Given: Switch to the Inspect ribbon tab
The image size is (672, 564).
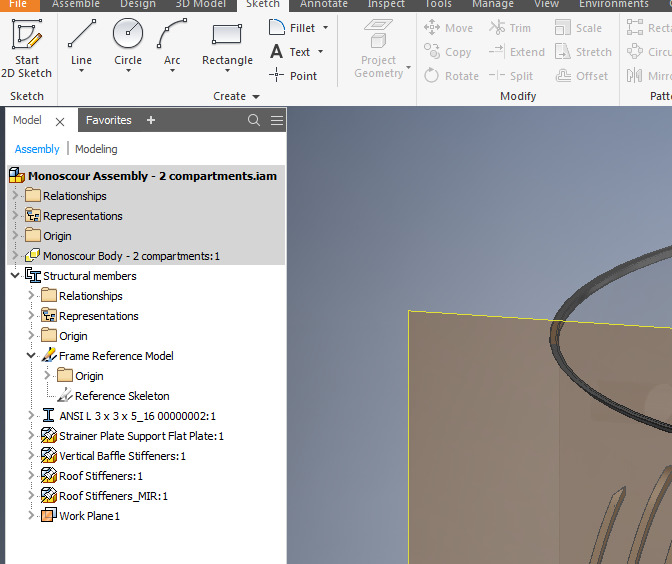Looking at the screenshot, I should point(386,4).
